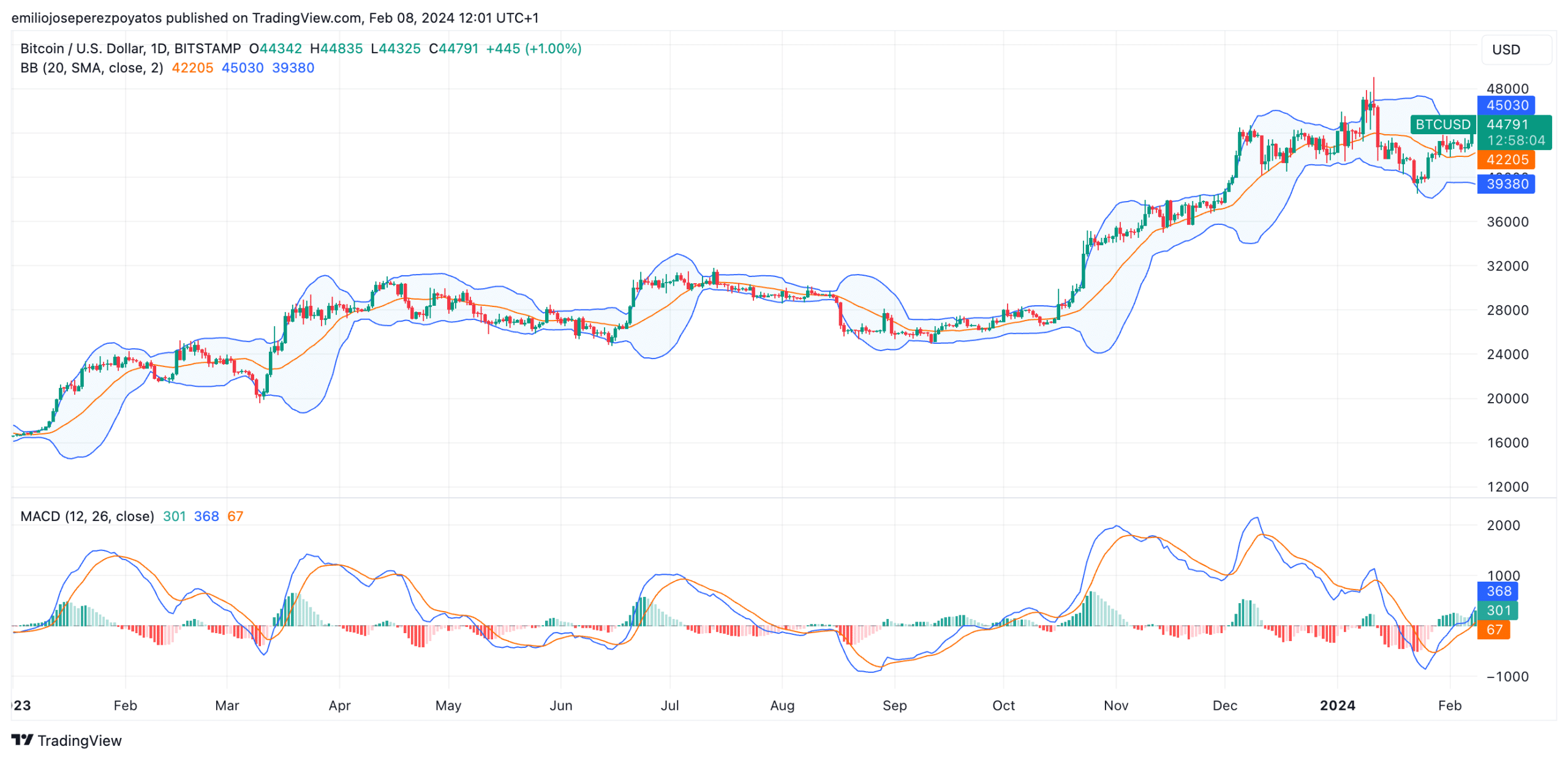Click the 2024 year marker on time axis

point(1337,705)
